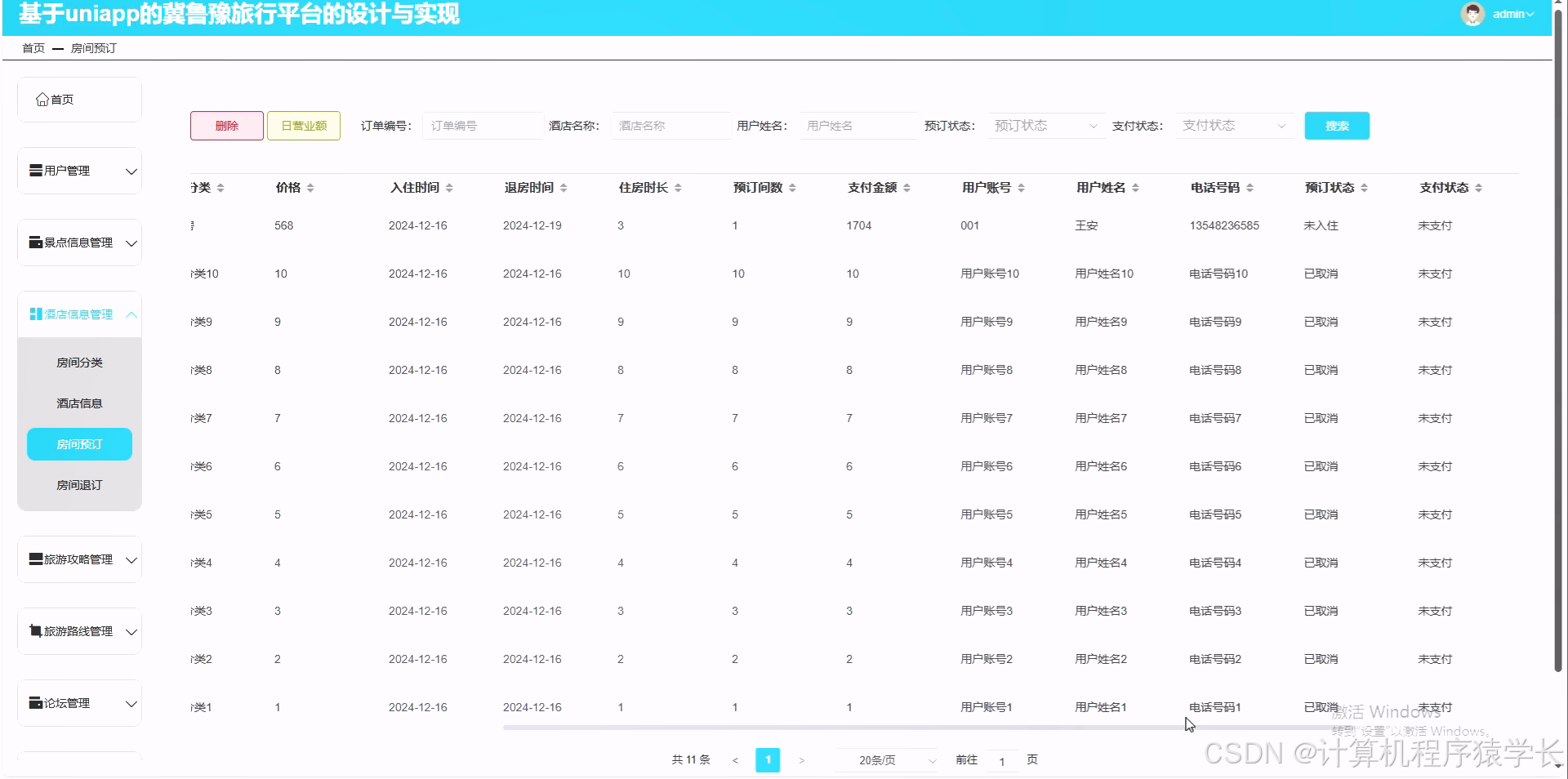Click the 搜索 button

tap(1337, 126)
